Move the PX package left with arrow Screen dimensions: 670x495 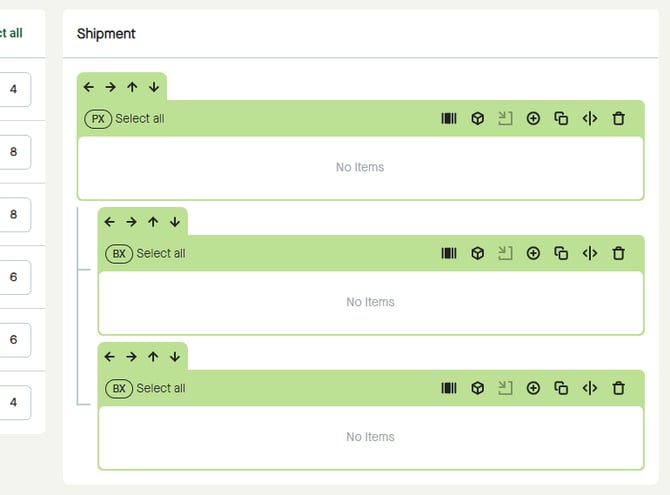point(89,87)
